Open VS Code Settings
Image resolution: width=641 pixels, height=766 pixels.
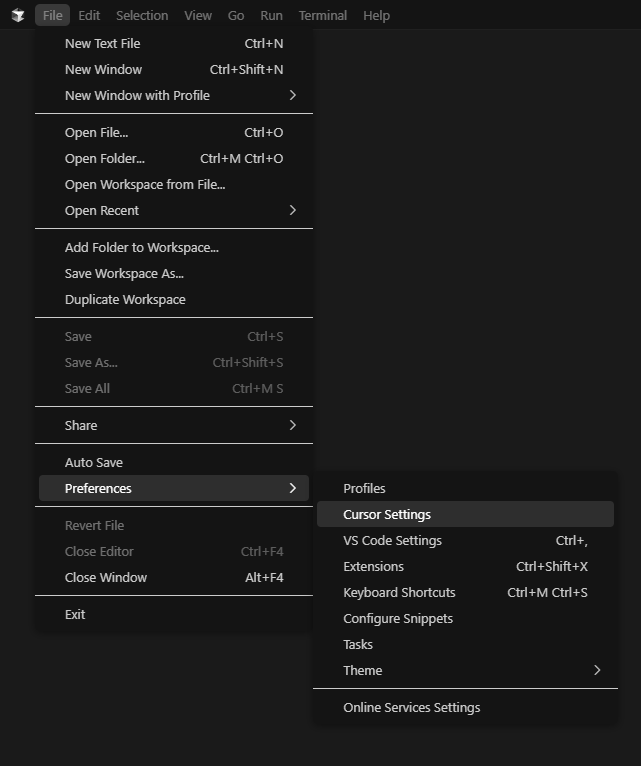(465, 540)
